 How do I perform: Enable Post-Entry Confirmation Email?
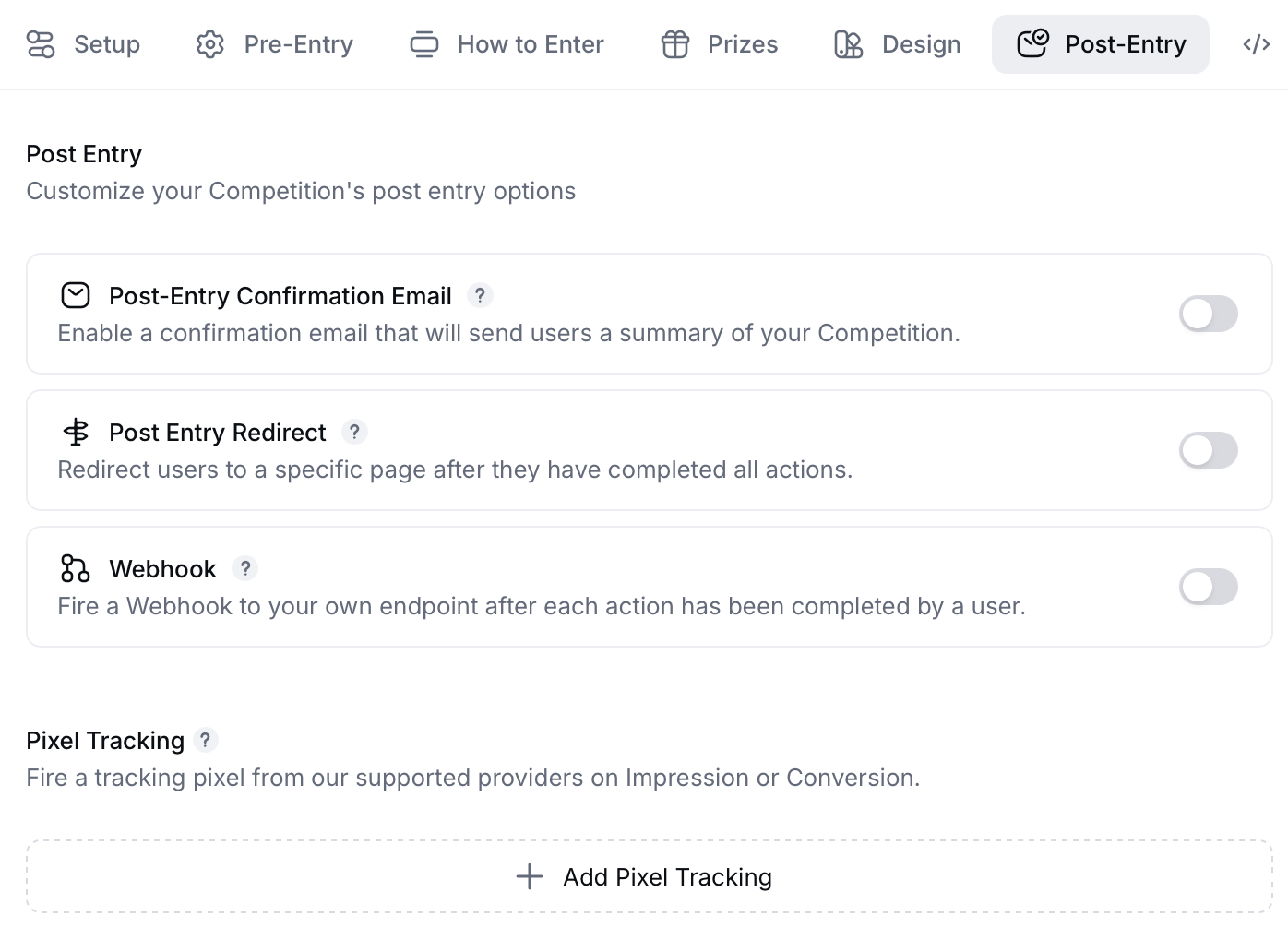1209,314
